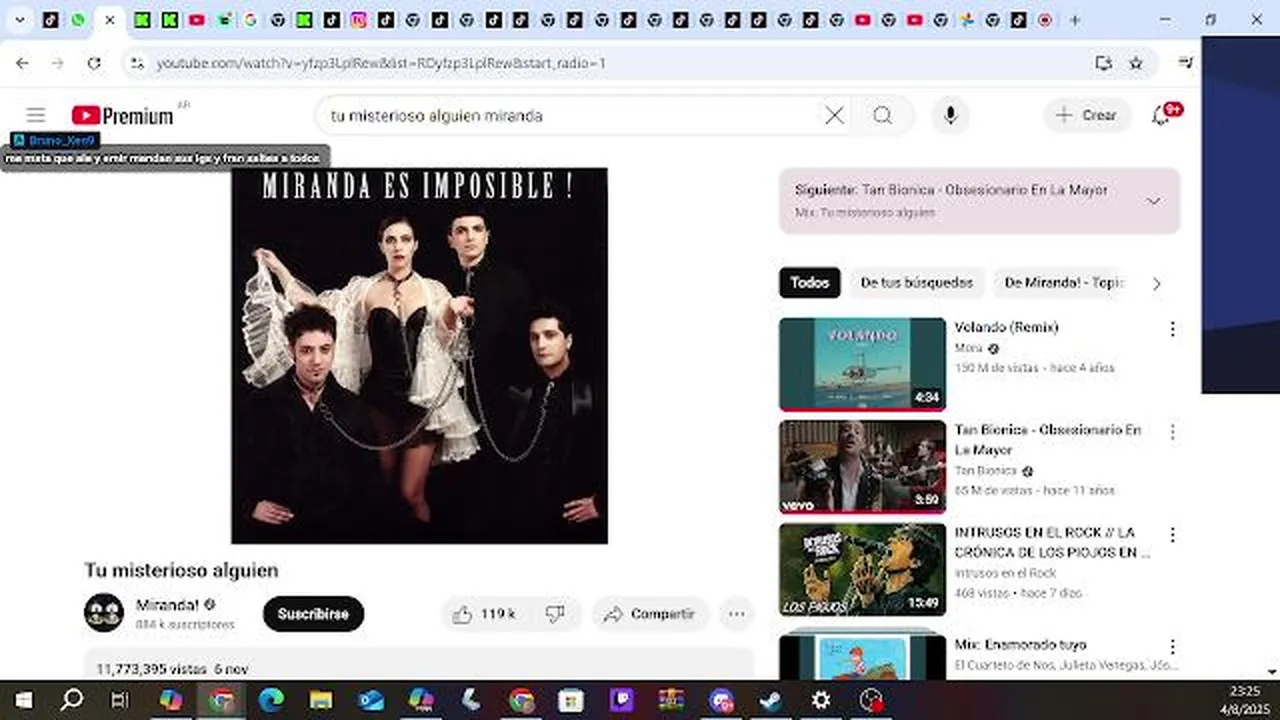Open the YouTube hamburger guide menu

point(36,115)
